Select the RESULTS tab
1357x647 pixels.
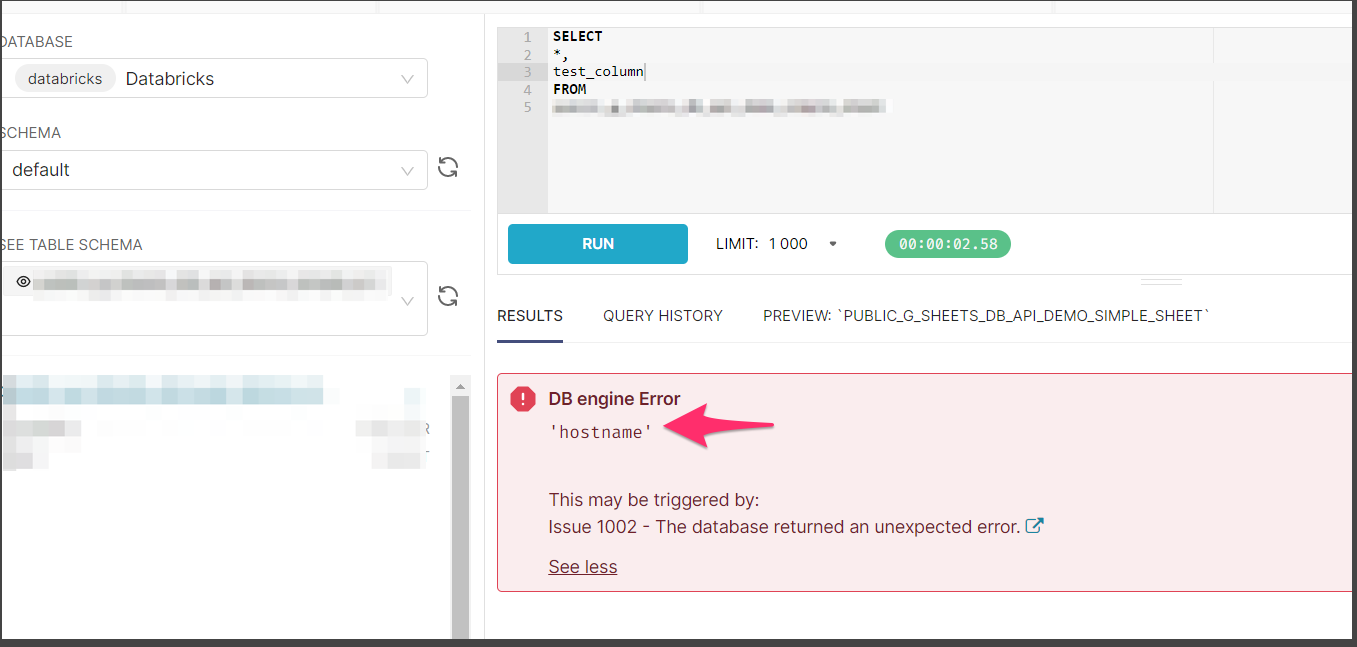(529, 315)
